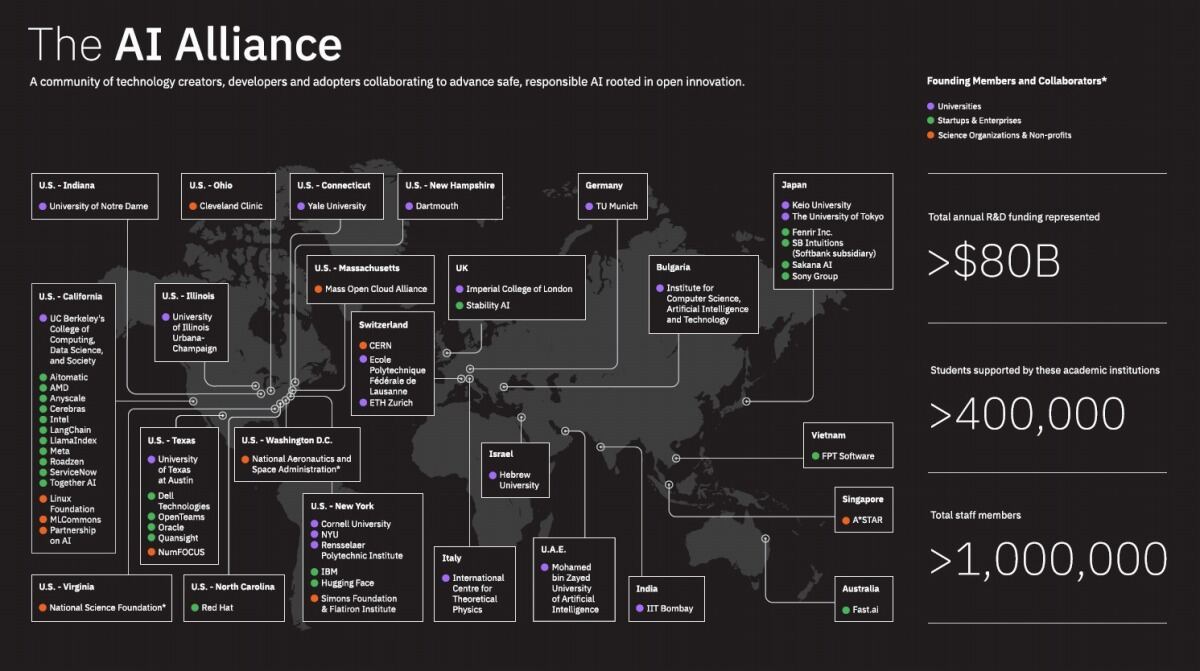The width and height of the screenshot is (1200, 671).
Task: Click "Oracle" in the Texas box
Action: pos(172,528)
